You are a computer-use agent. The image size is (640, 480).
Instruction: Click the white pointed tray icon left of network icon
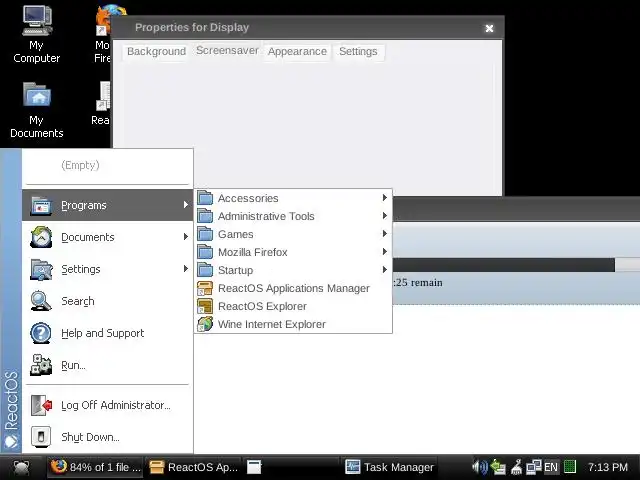516,467
